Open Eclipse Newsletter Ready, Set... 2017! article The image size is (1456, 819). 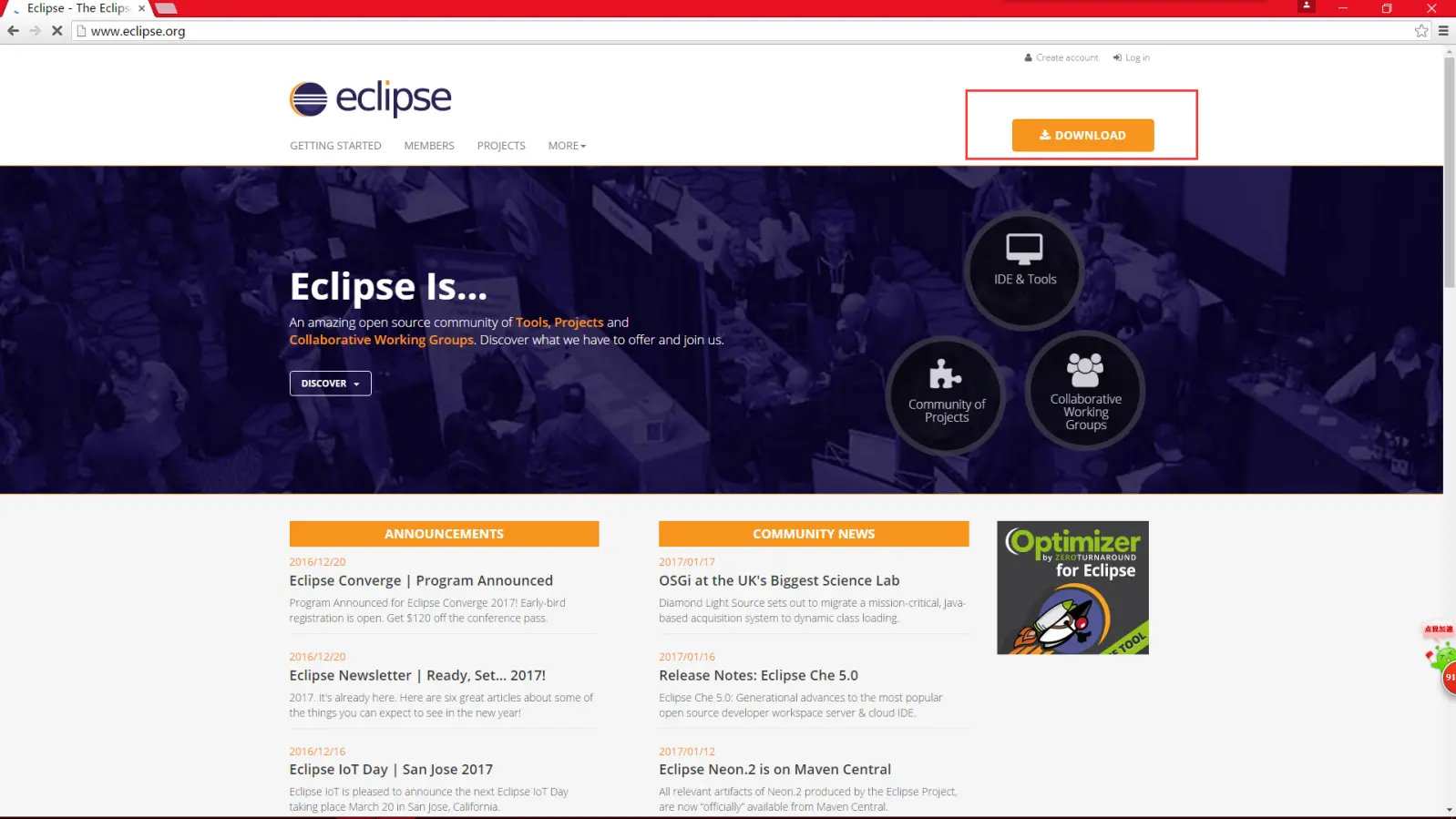[x=417, y=675]
